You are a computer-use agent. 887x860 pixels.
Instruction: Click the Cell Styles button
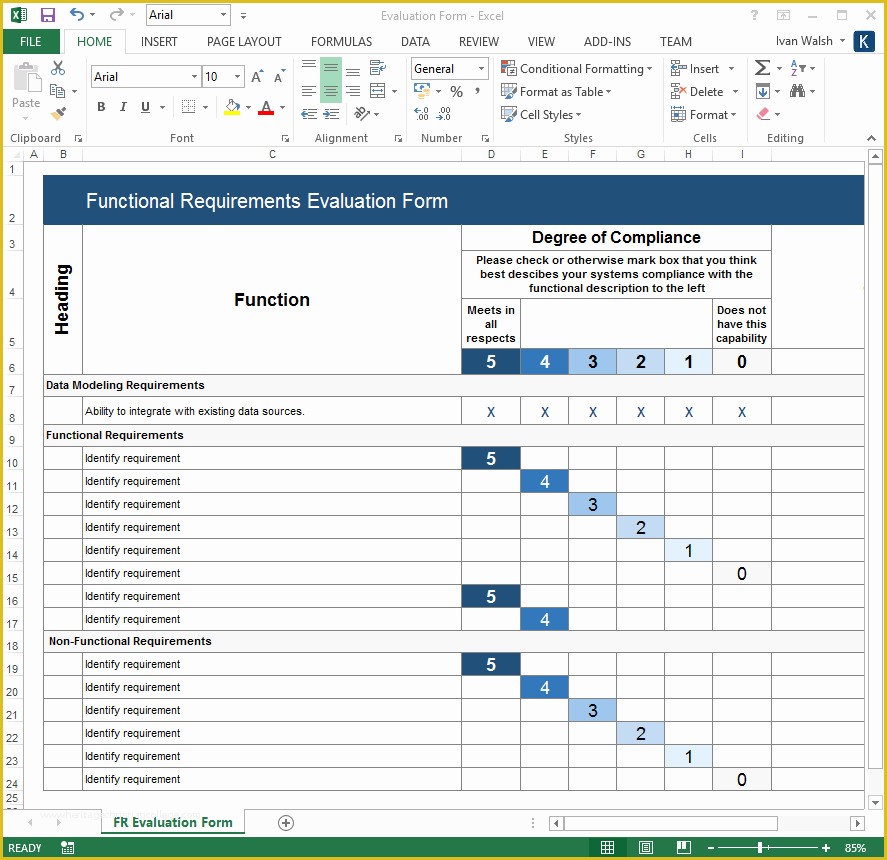pyautogui.click(x=541, y=113)
